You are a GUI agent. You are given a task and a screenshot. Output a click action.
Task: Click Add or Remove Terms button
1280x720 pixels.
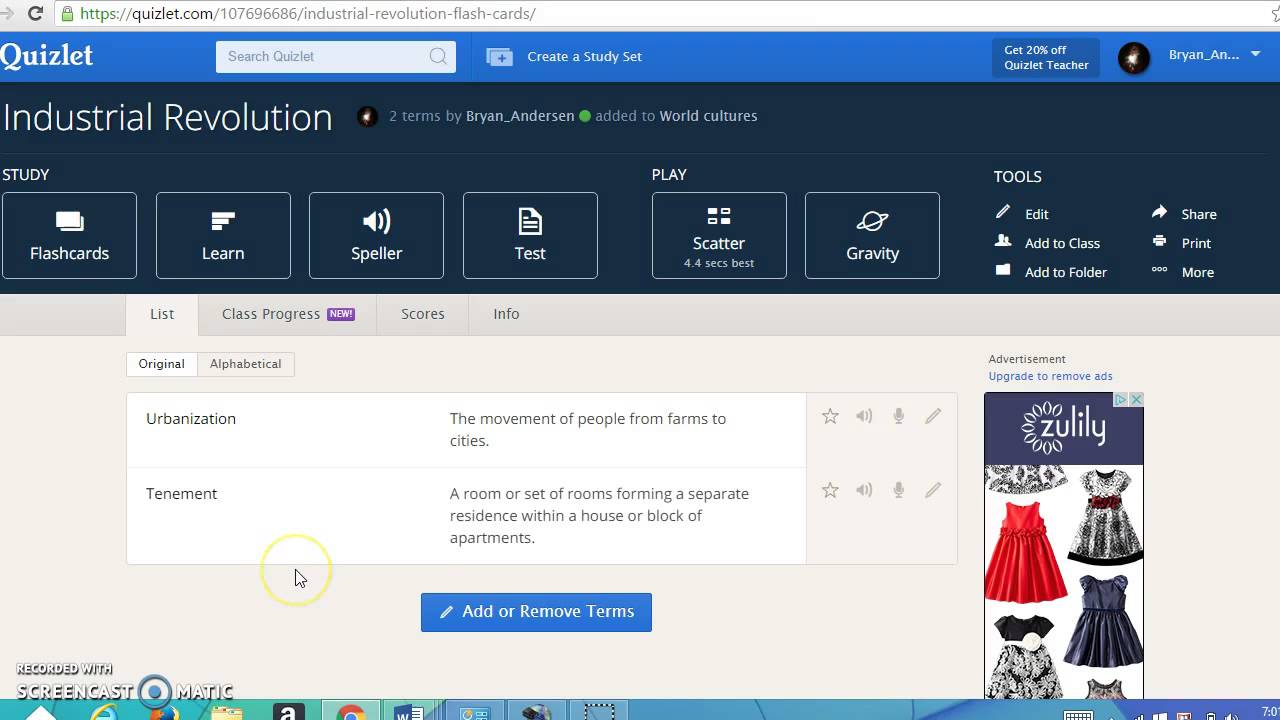point(536,612)
